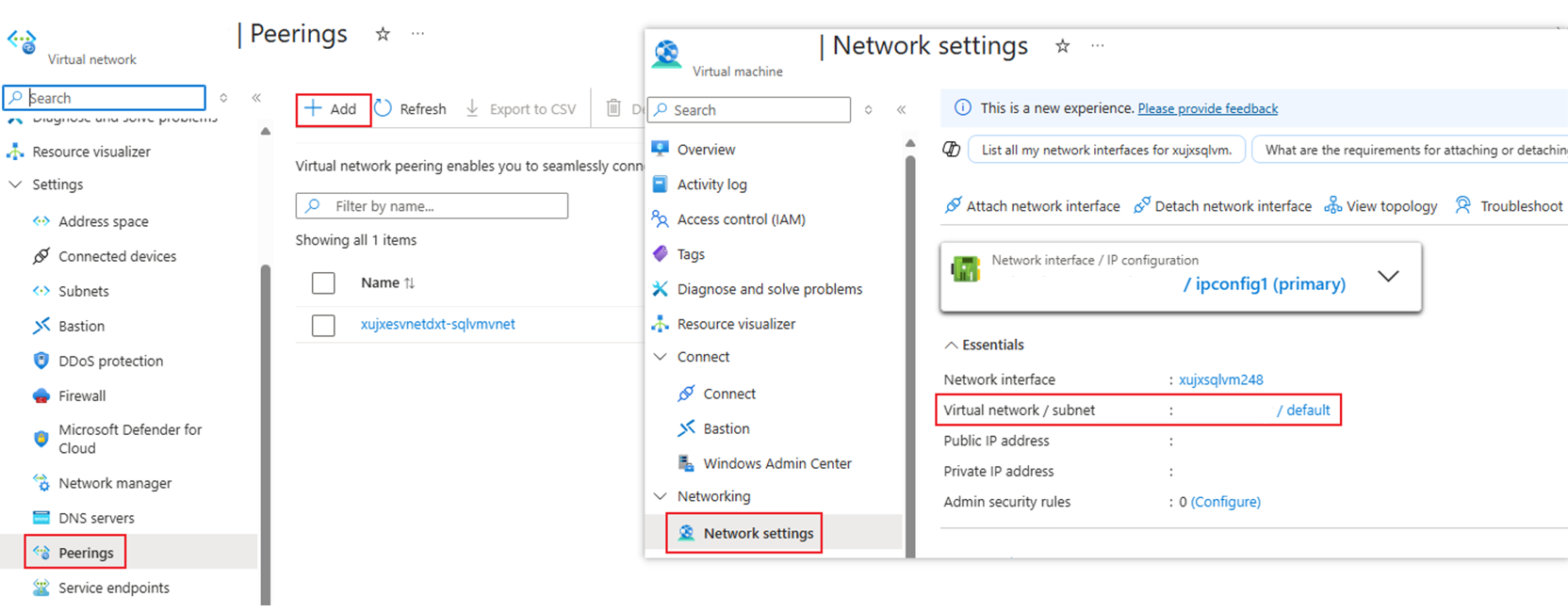
Task: Click the Troubleshoot icon in toolbar
Action: 1463,205
